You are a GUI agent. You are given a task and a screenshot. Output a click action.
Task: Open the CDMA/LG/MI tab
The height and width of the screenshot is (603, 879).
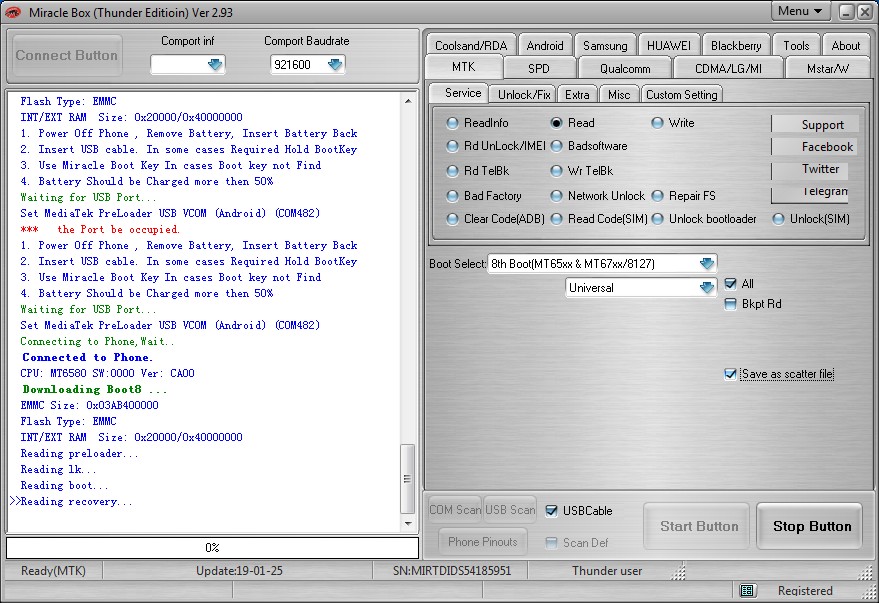point(728,68)
